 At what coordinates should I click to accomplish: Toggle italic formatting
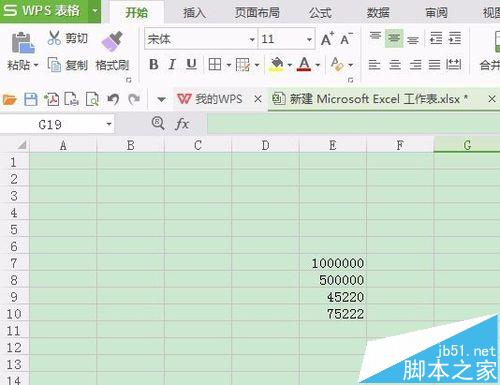172,64
